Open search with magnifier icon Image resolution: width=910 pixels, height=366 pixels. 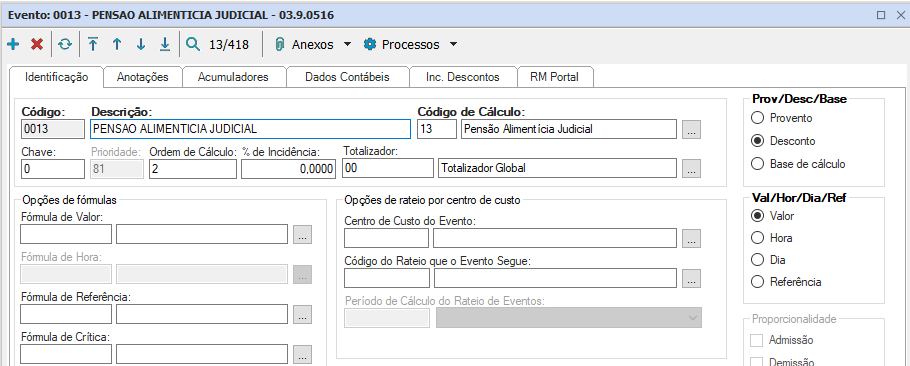[193, 44]
